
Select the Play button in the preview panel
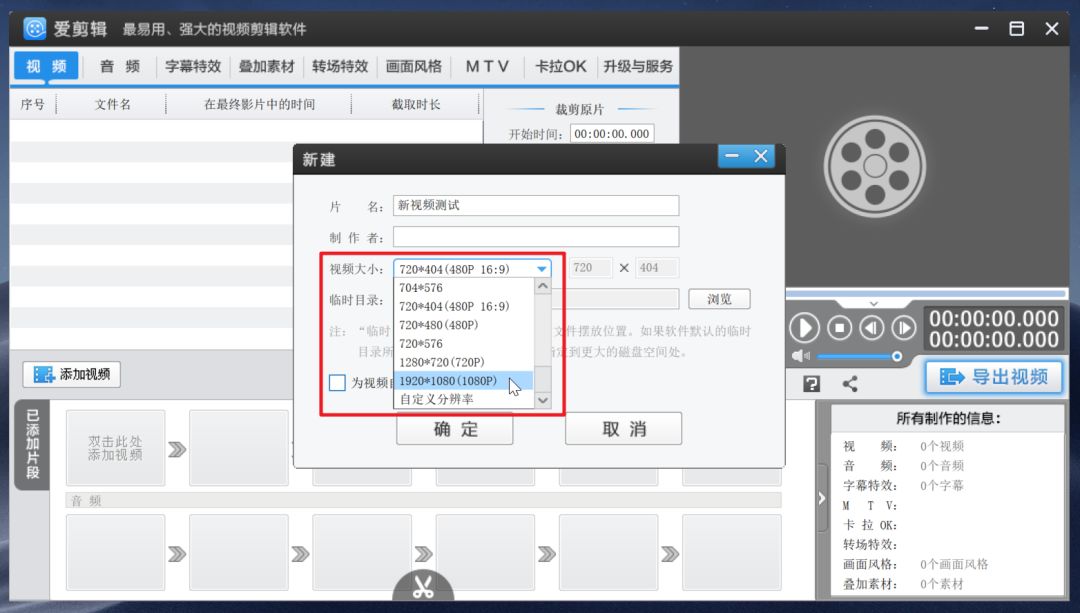tap(805, 327)
